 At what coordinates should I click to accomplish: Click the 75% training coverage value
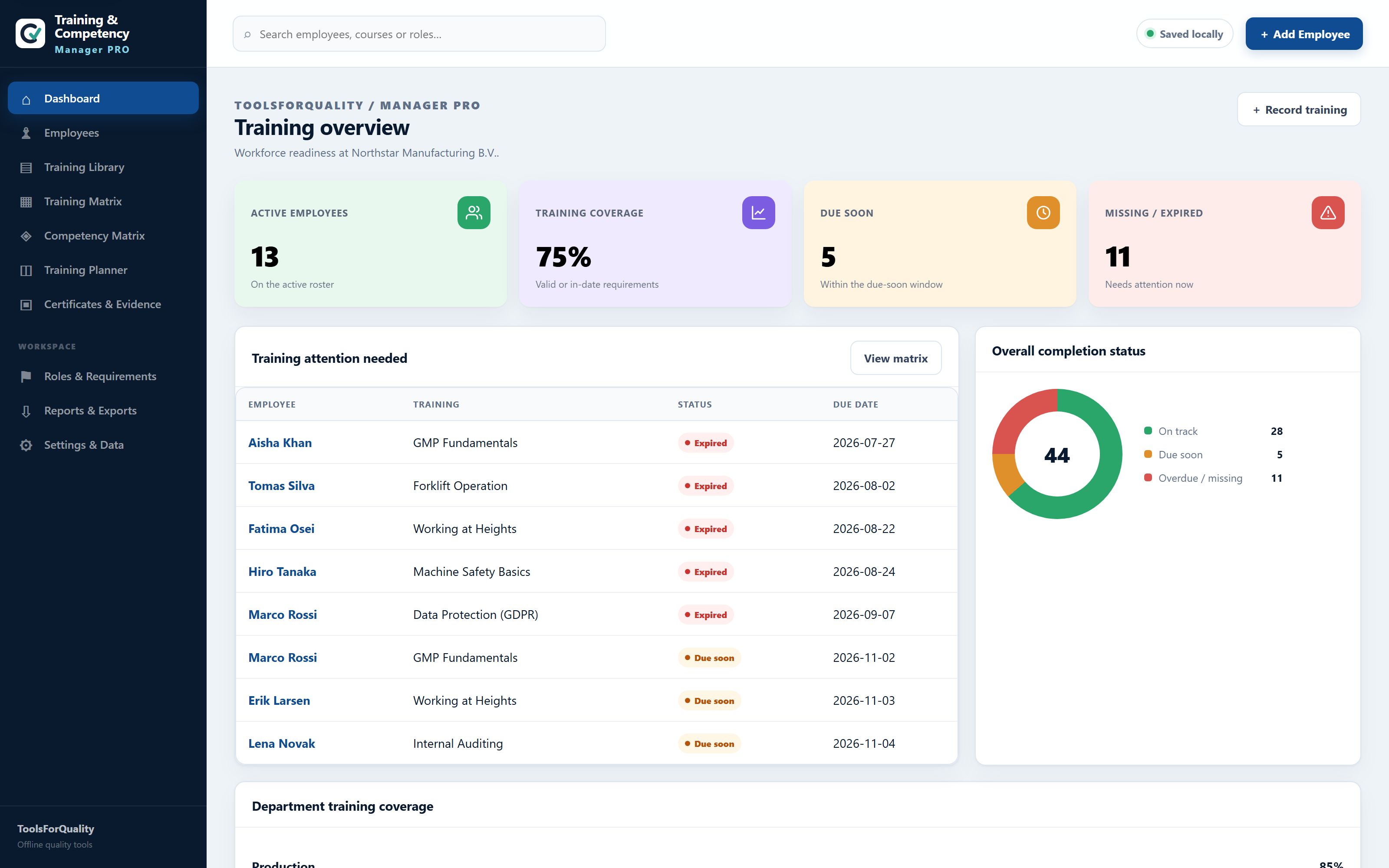pos(563,256)
